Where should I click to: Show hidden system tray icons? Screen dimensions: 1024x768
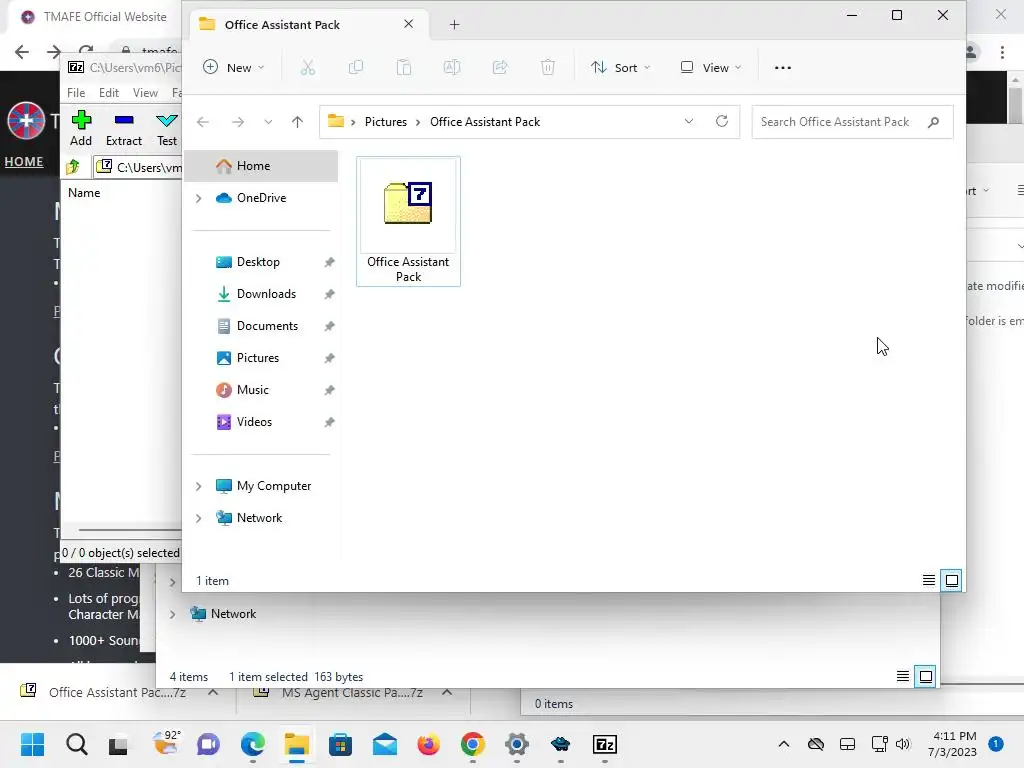click(x=784, y=744)
